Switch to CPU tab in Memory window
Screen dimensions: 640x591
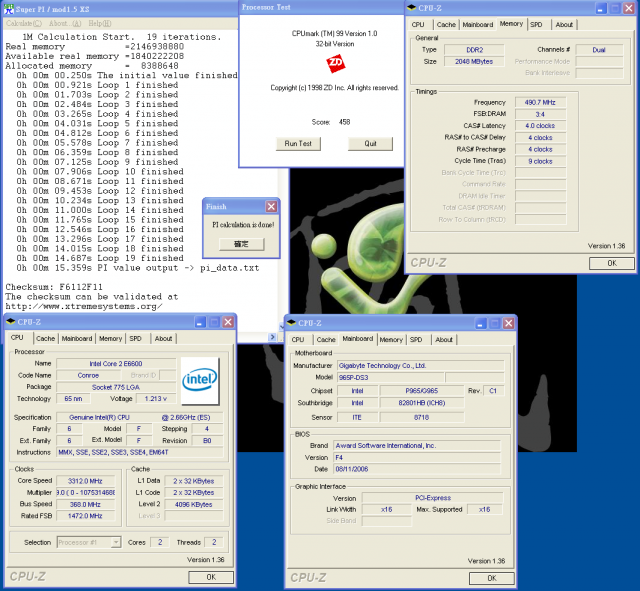point(418,24)
